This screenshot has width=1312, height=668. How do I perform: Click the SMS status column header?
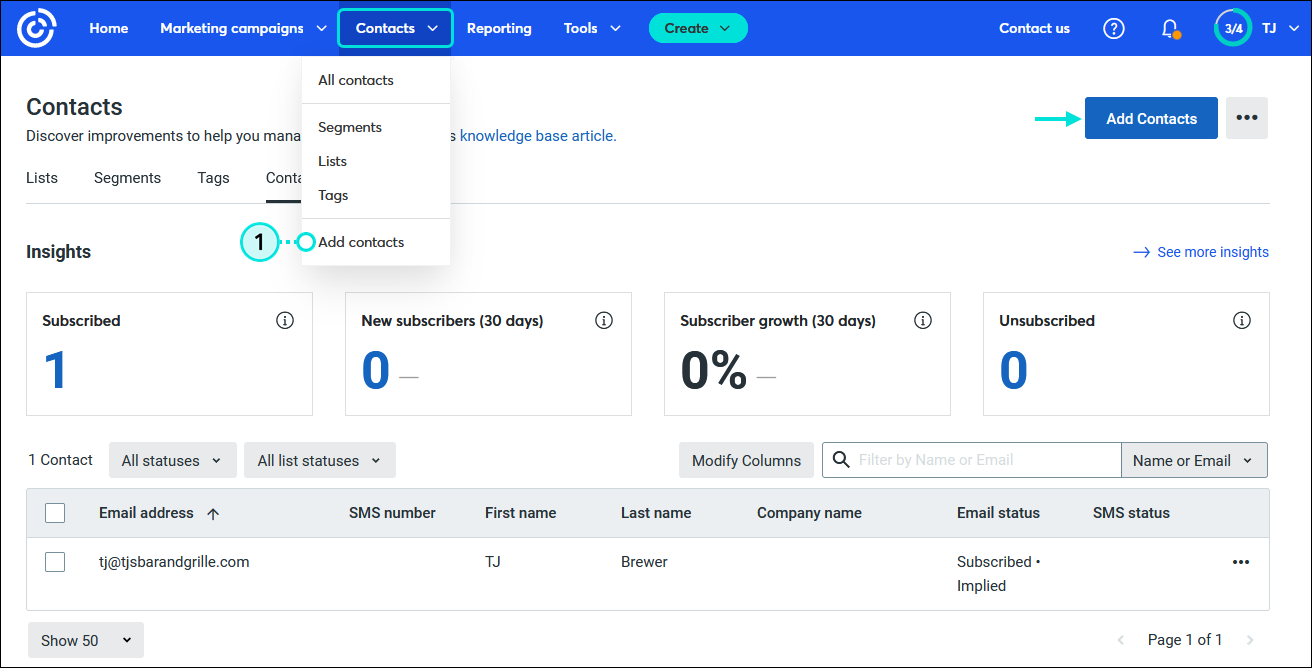pos(1131,513)
